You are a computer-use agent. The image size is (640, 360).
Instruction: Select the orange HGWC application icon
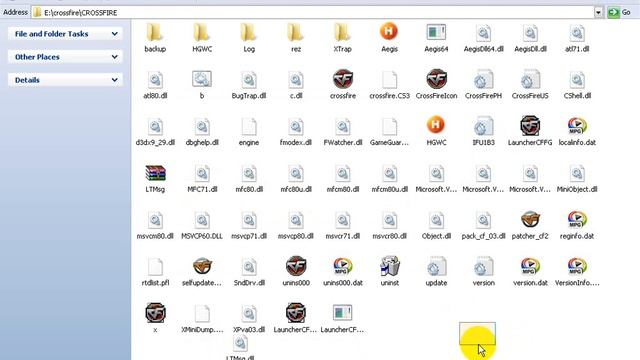click(x=436, y=125)
